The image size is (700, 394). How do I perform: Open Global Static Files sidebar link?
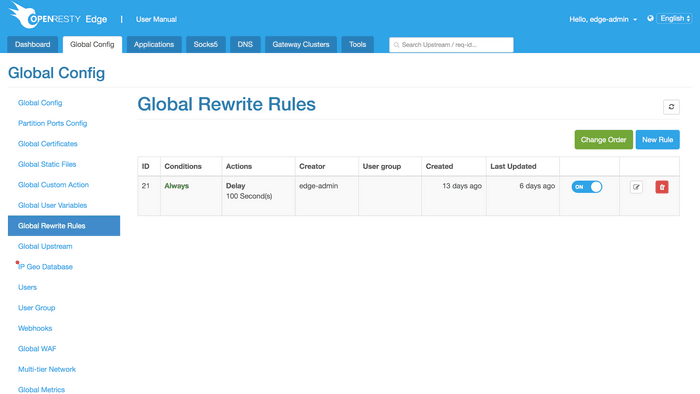[47, 164]
